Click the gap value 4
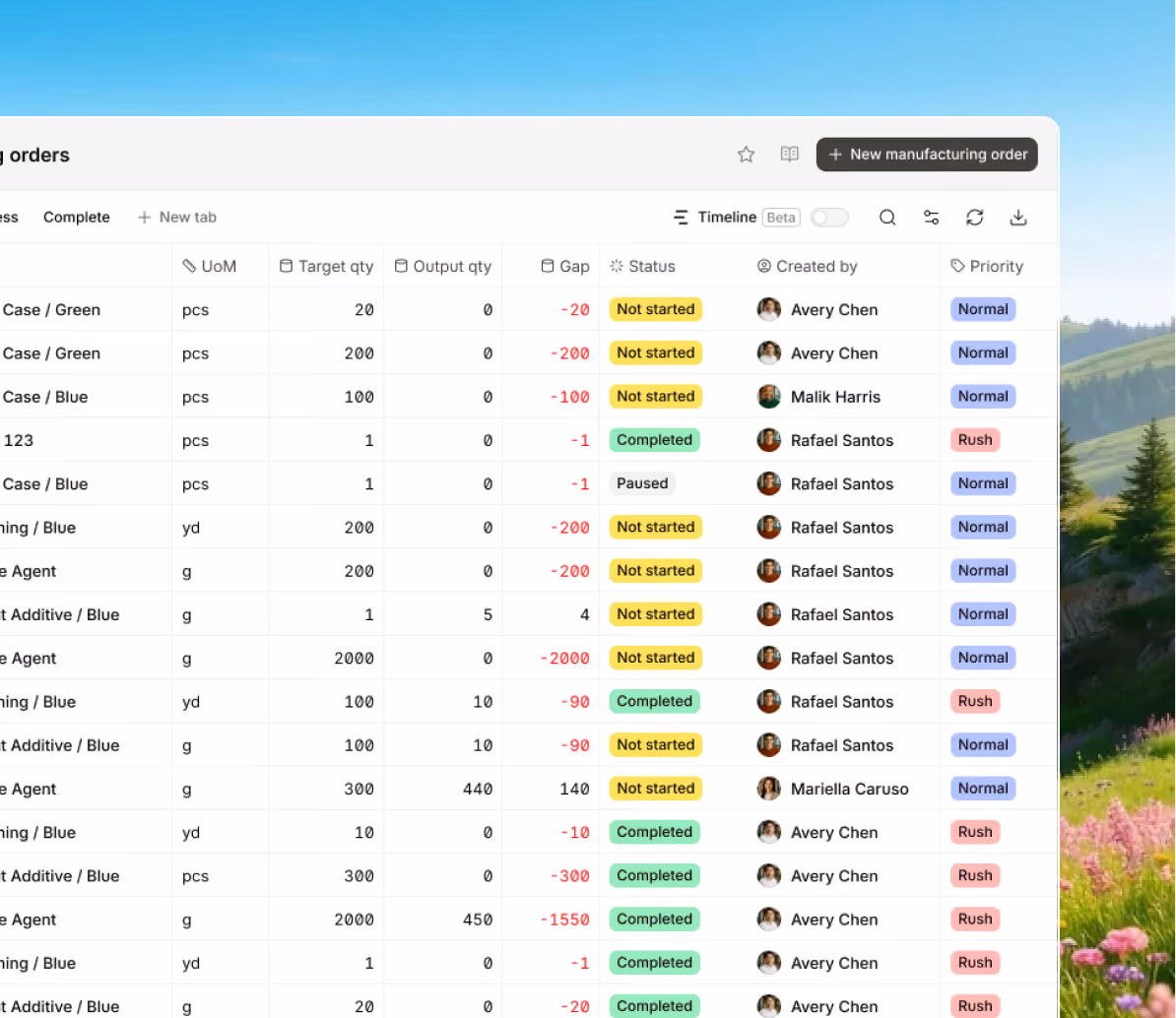This screenshot has width=1176, height=1018. point(585,614)
